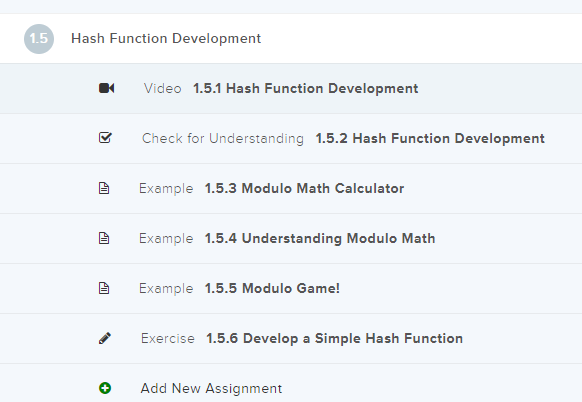
Task: Click the video camera icon for lesson 1.5.1
Action: 107,88
